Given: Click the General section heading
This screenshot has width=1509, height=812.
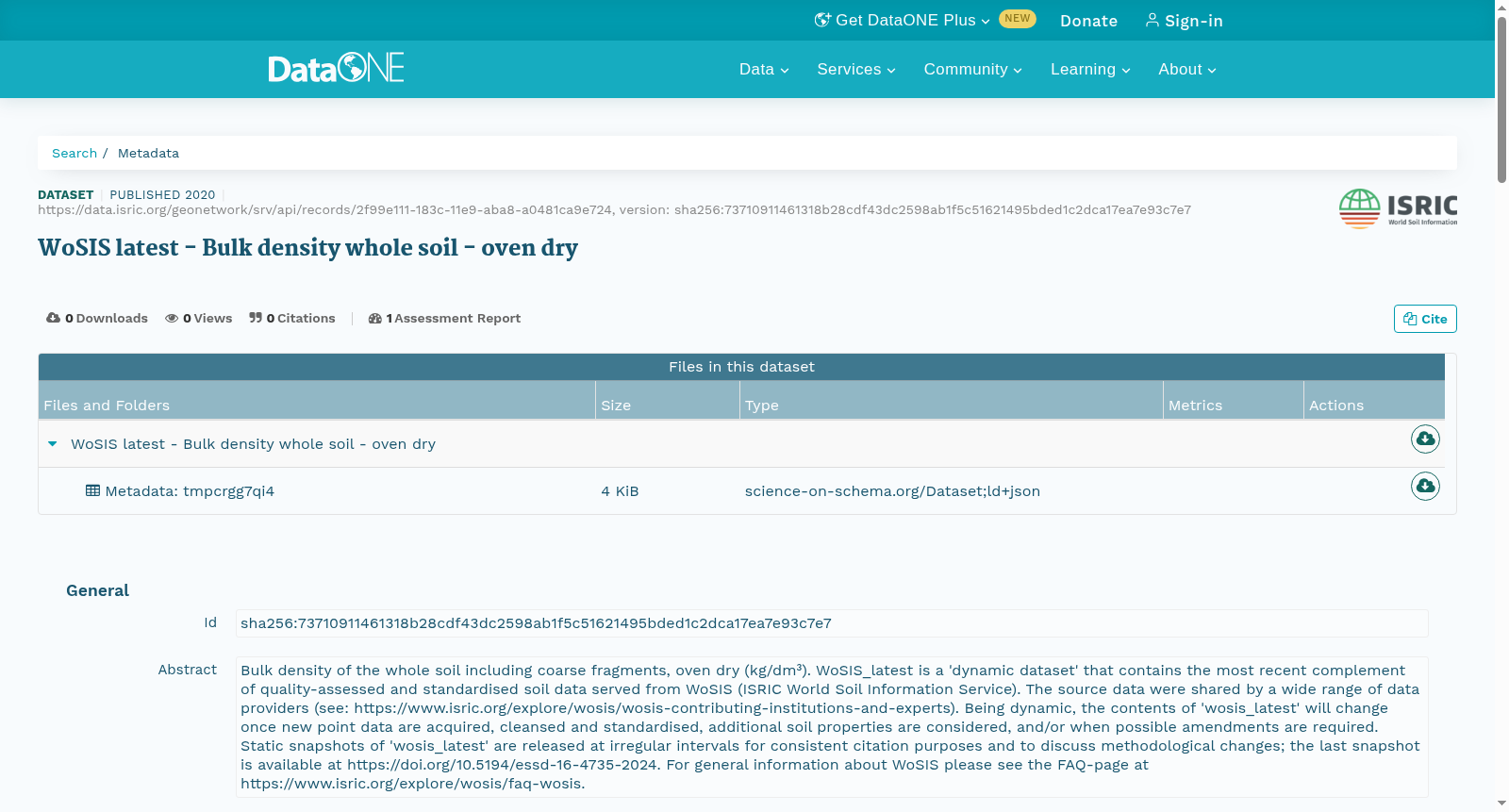Looking at the screenshot, I should point(97,590).
